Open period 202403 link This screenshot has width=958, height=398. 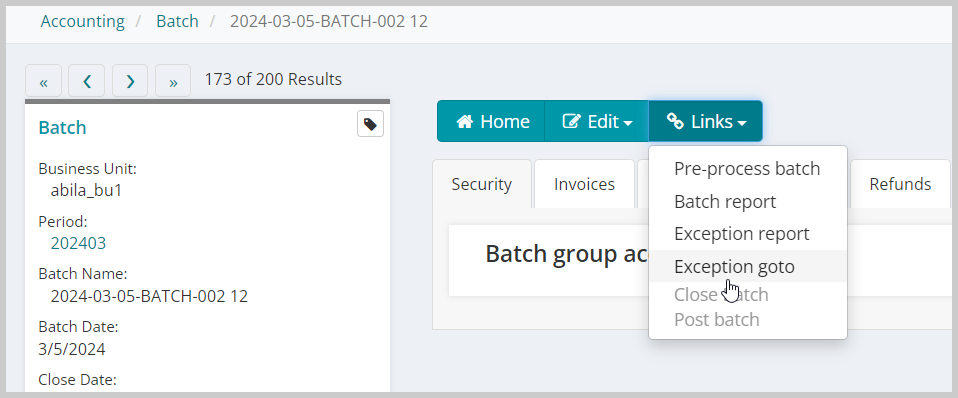point(78,243)
